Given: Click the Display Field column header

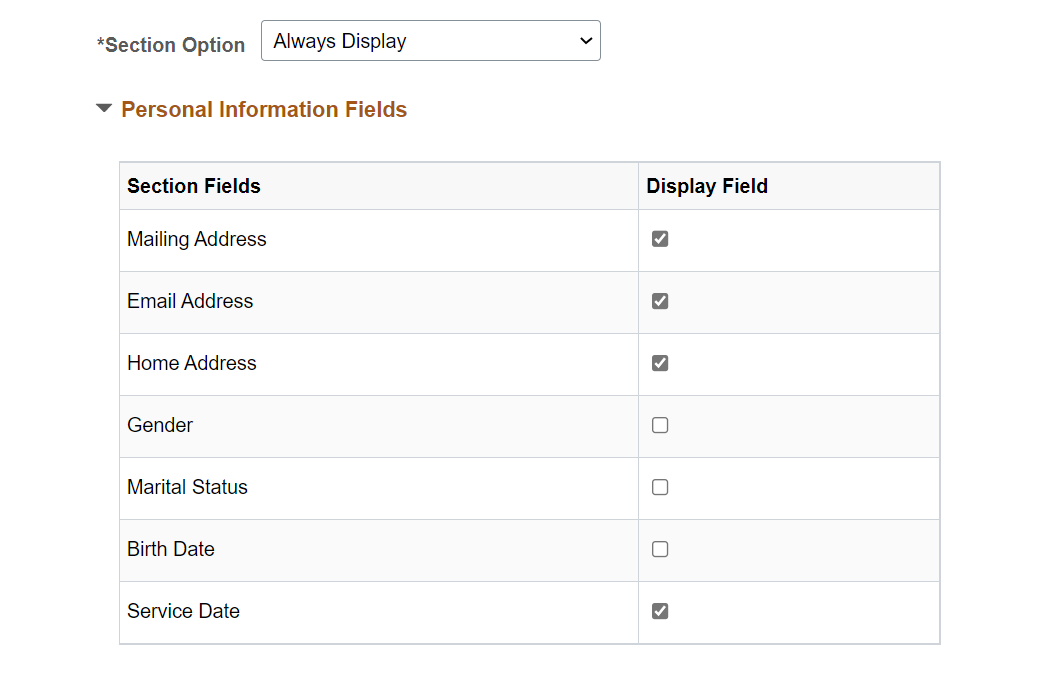Looking at the screenshot, I should (707, 186).
